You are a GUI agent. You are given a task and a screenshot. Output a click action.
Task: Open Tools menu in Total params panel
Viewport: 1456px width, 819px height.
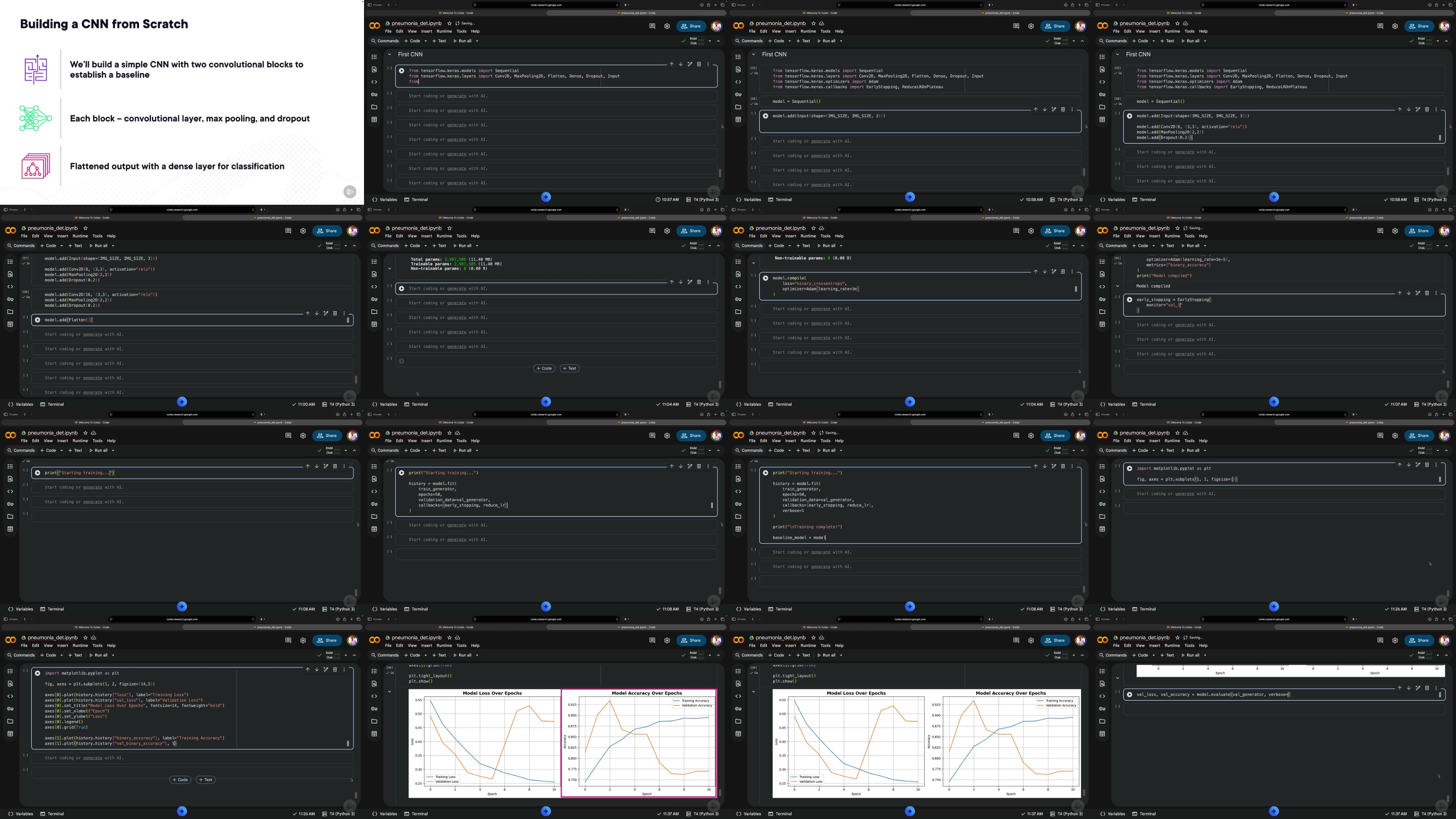[461, 236]
